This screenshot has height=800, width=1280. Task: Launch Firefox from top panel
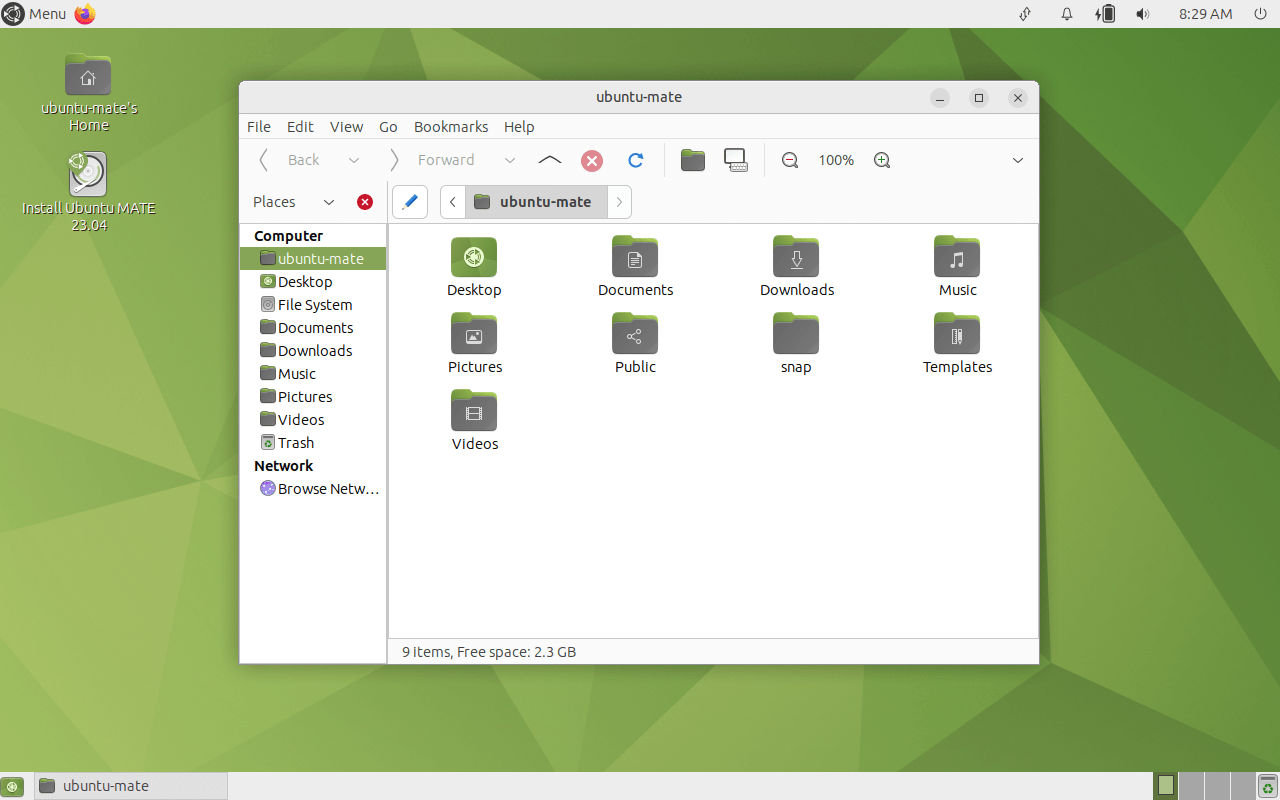pyautogui.click(x=85, y=14)
